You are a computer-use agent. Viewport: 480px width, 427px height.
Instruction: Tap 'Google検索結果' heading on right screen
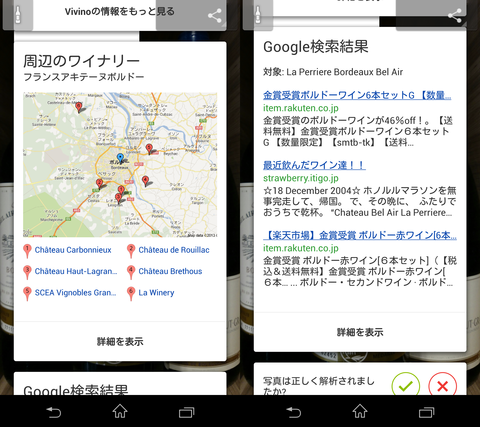(316, 47)
